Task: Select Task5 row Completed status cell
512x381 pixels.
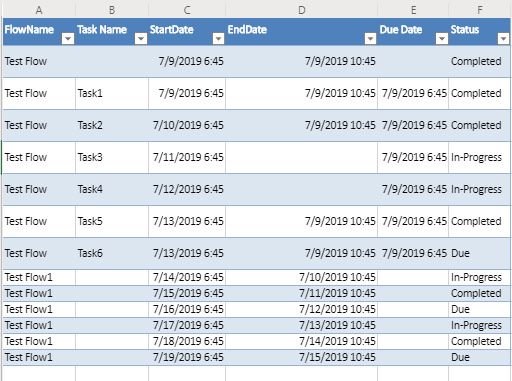Action: coord(479,221)
